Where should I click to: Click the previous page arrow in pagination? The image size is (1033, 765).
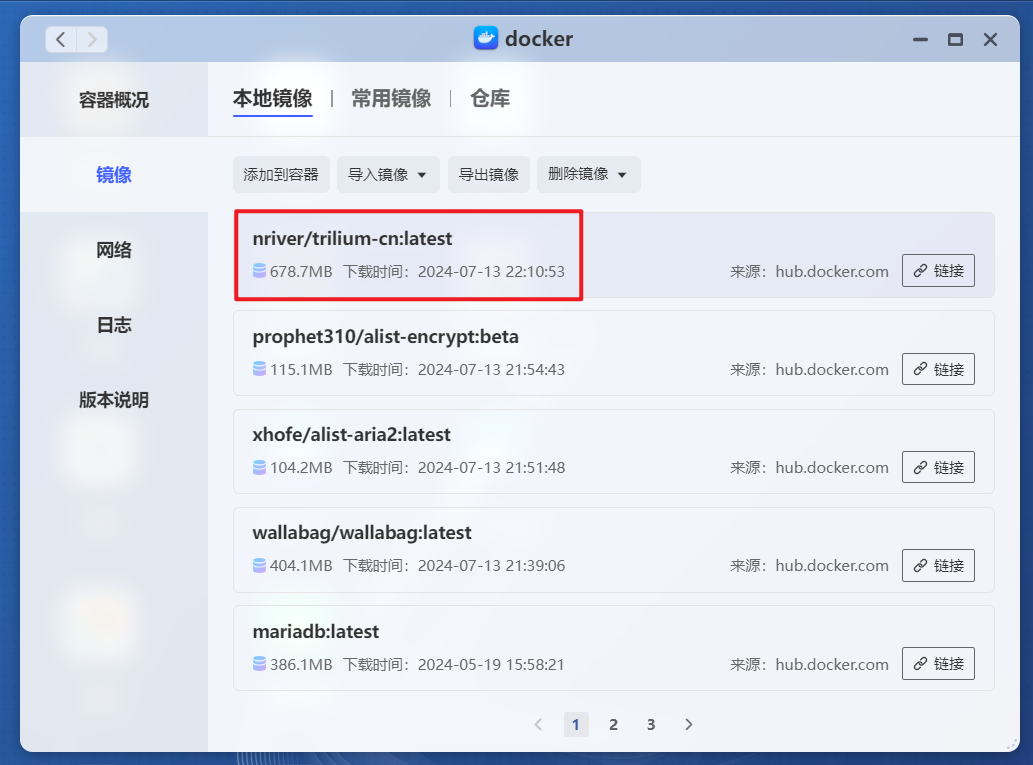(x=538, y=724)
